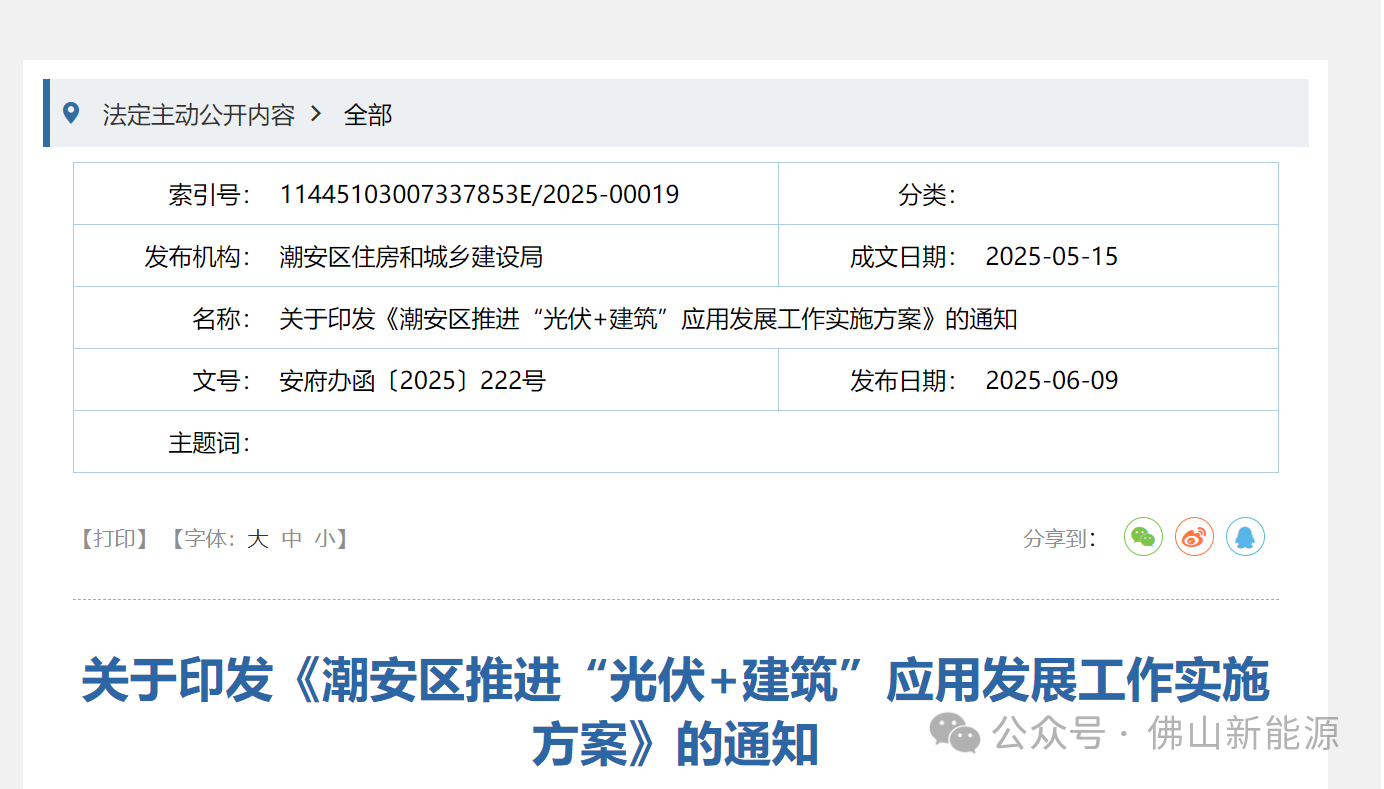Click the document number 安府办函〔2025〕222号

(412, 381)
